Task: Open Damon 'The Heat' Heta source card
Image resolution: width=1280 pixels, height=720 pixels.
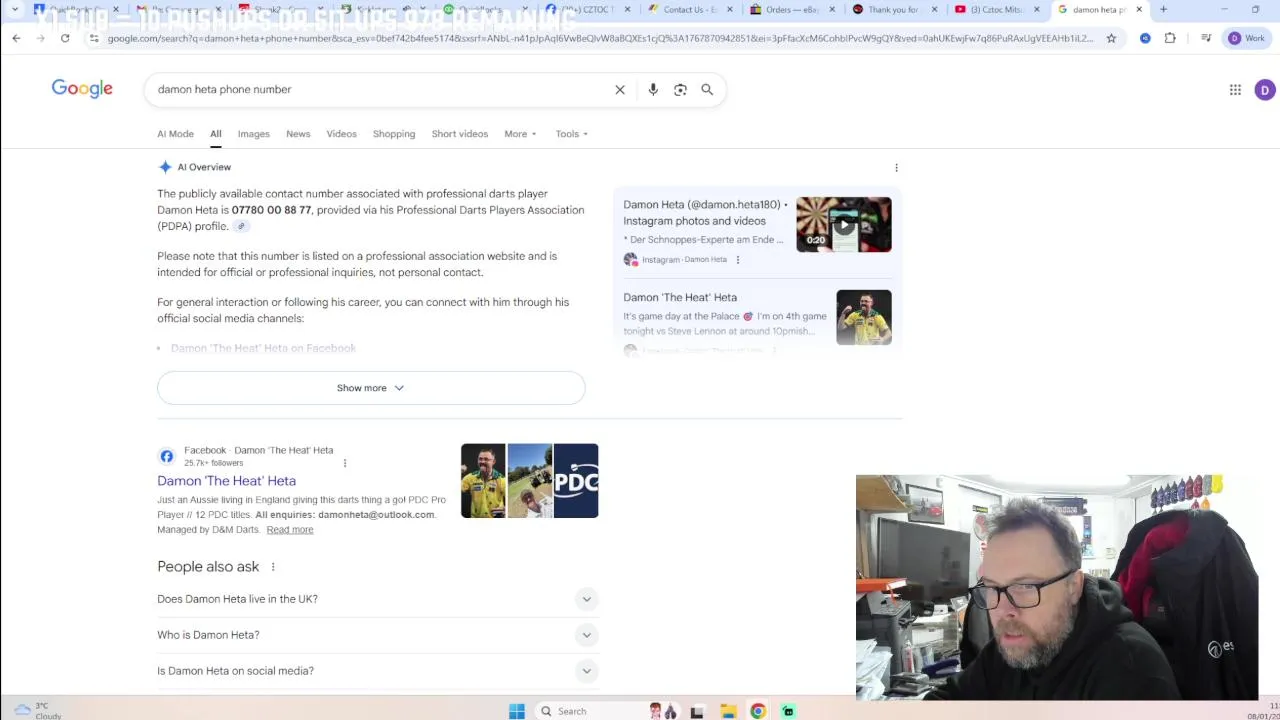Action: tap(680, 297)
